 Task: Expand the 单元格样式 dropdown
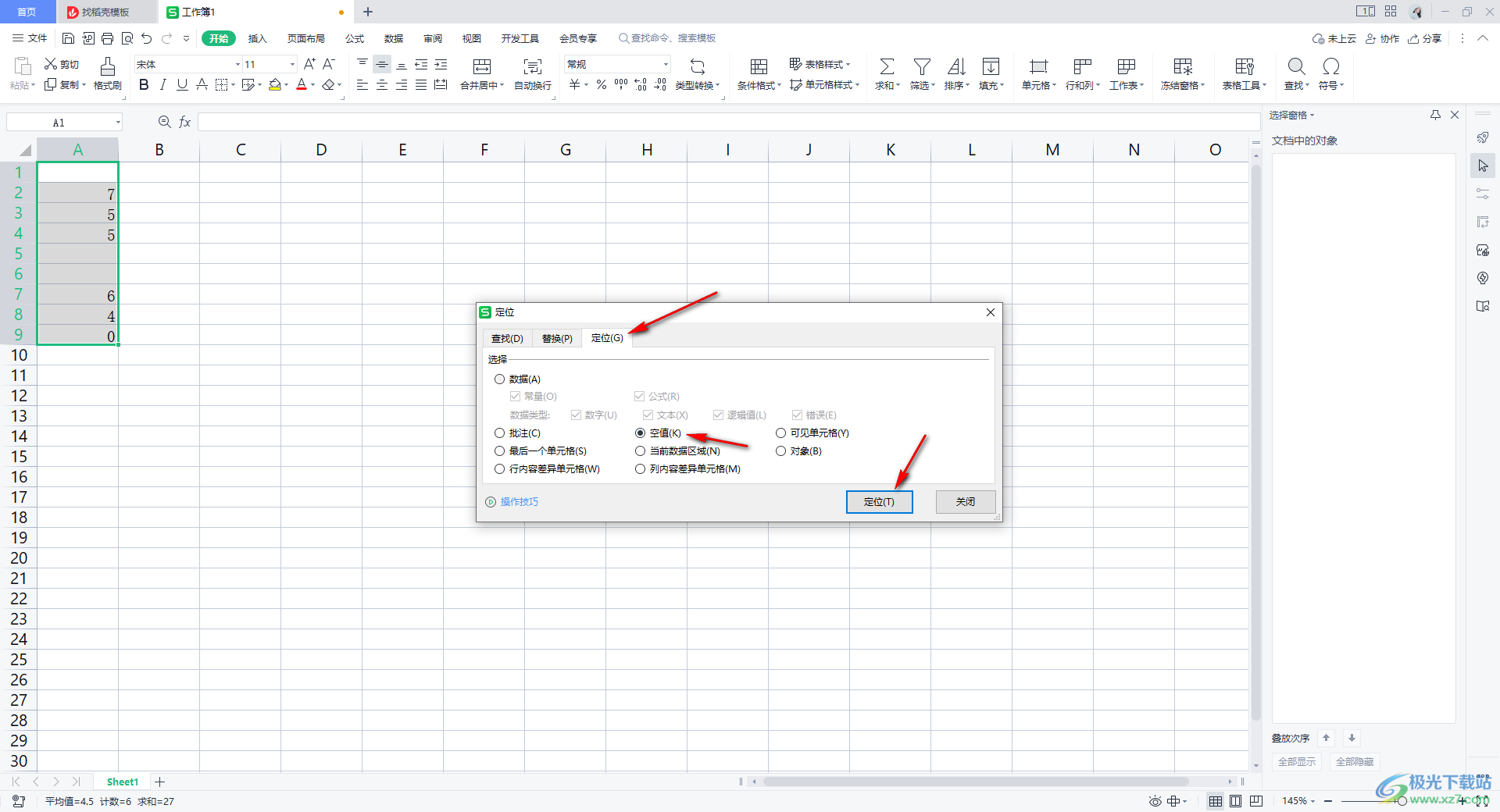(x=857, y=85)
